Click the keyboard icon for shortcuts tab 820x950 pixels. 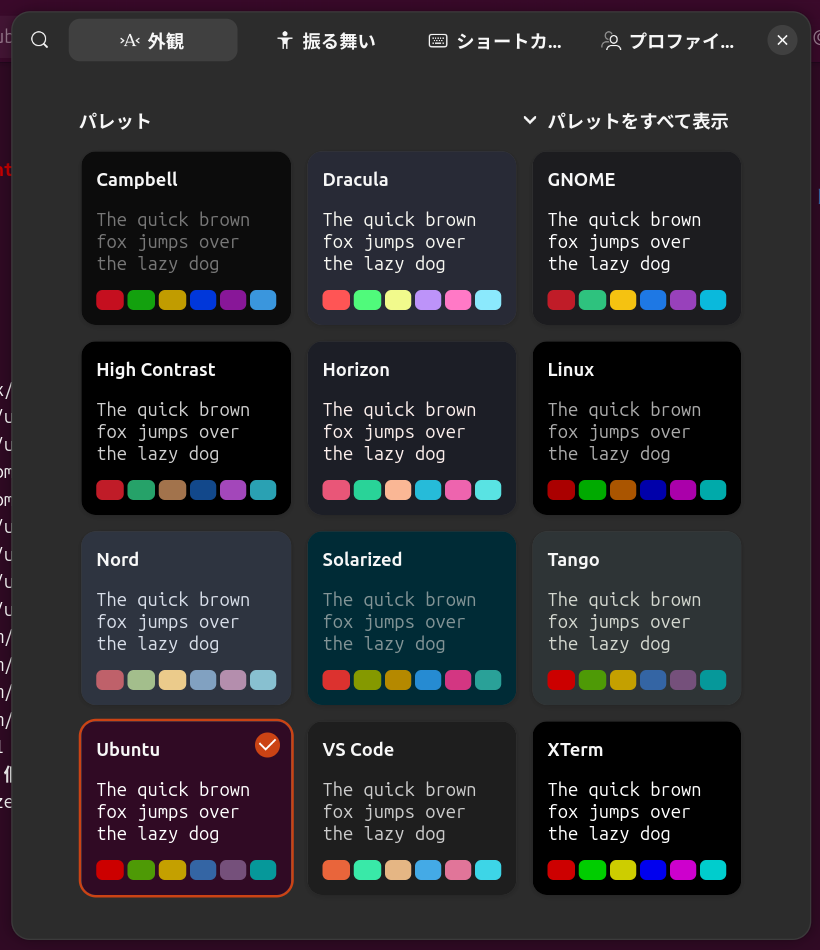pos(438,41)
